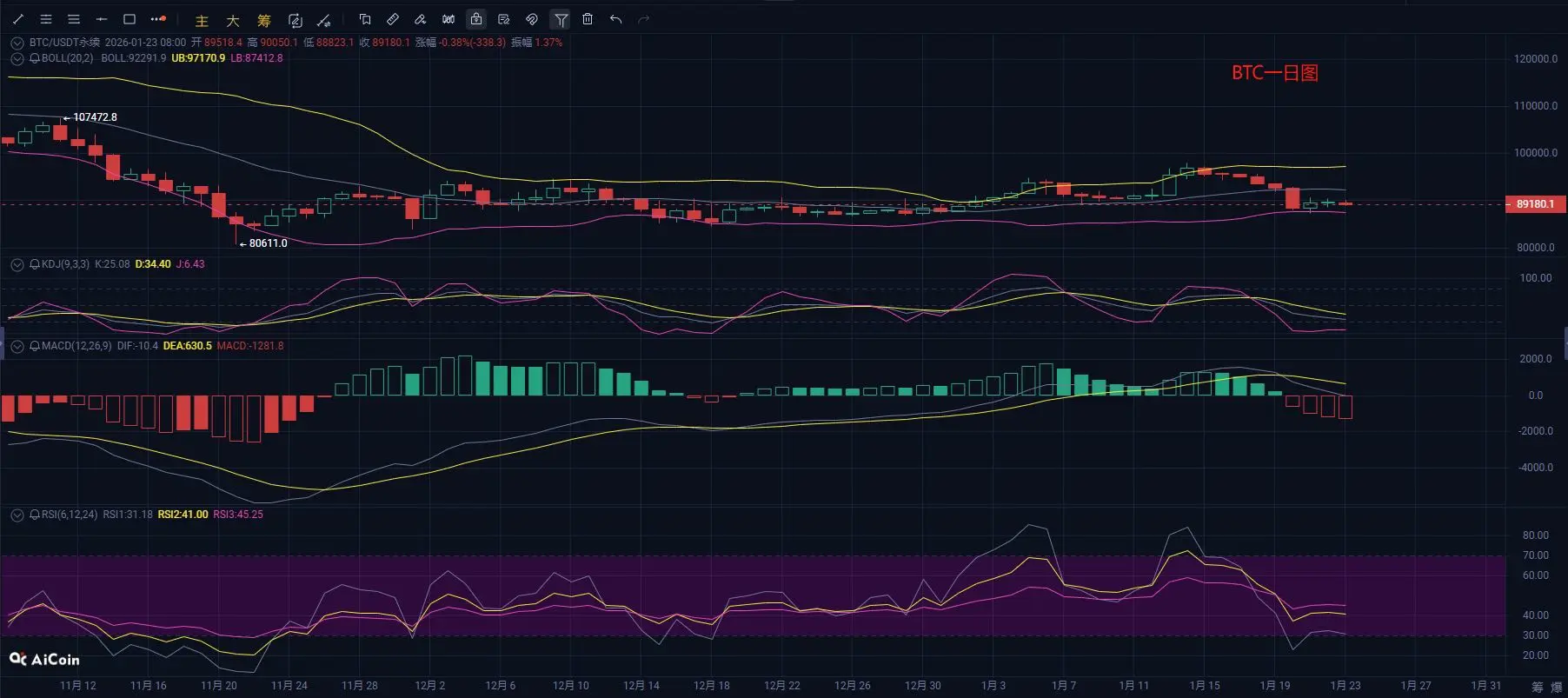Click the 12月 10 date on time axis
1568x698 pixels.
click(x=571, y=686)
